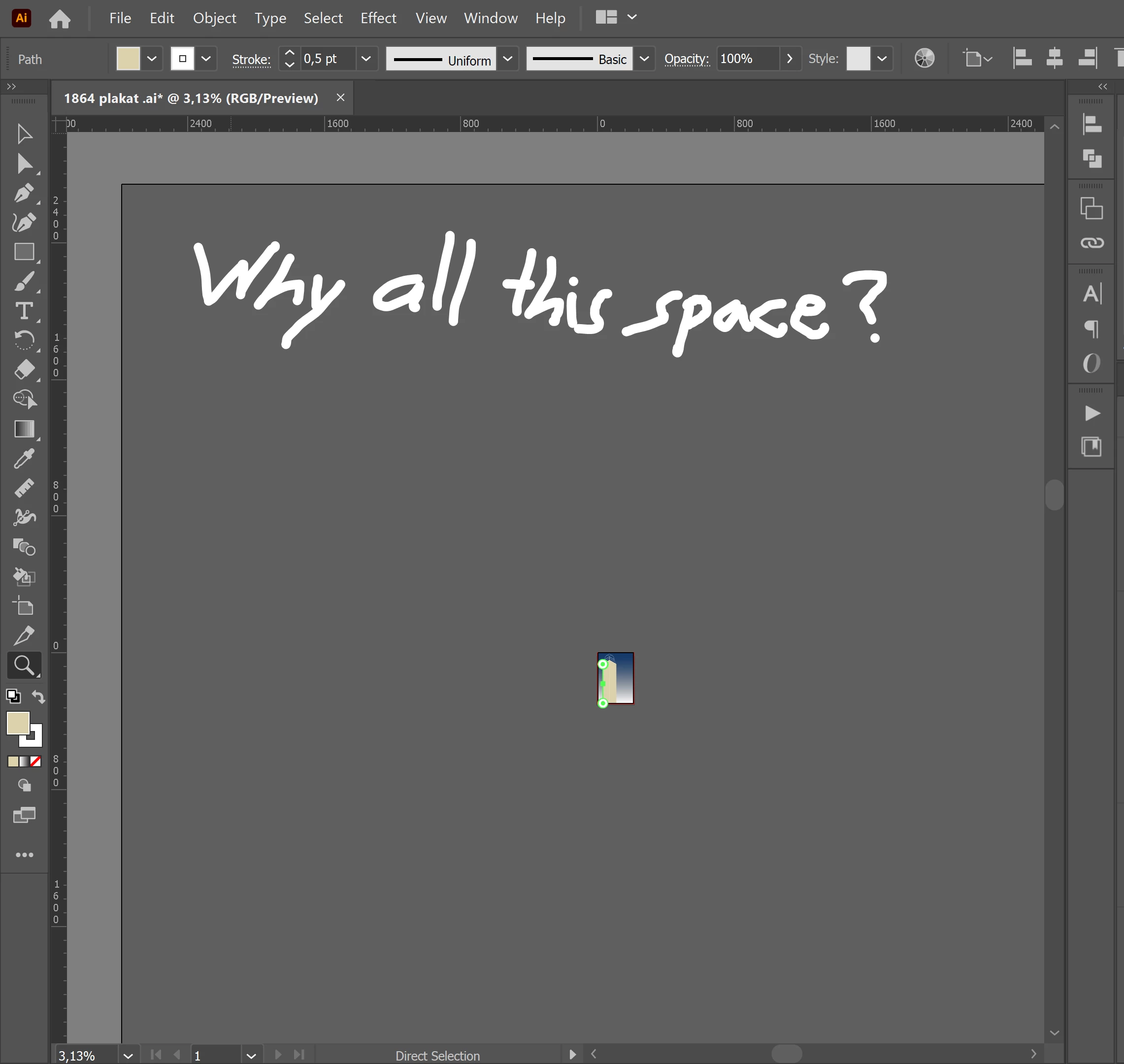Select the Gradient tool
The image size is (1124, 1064).
[x=24, y=429]
